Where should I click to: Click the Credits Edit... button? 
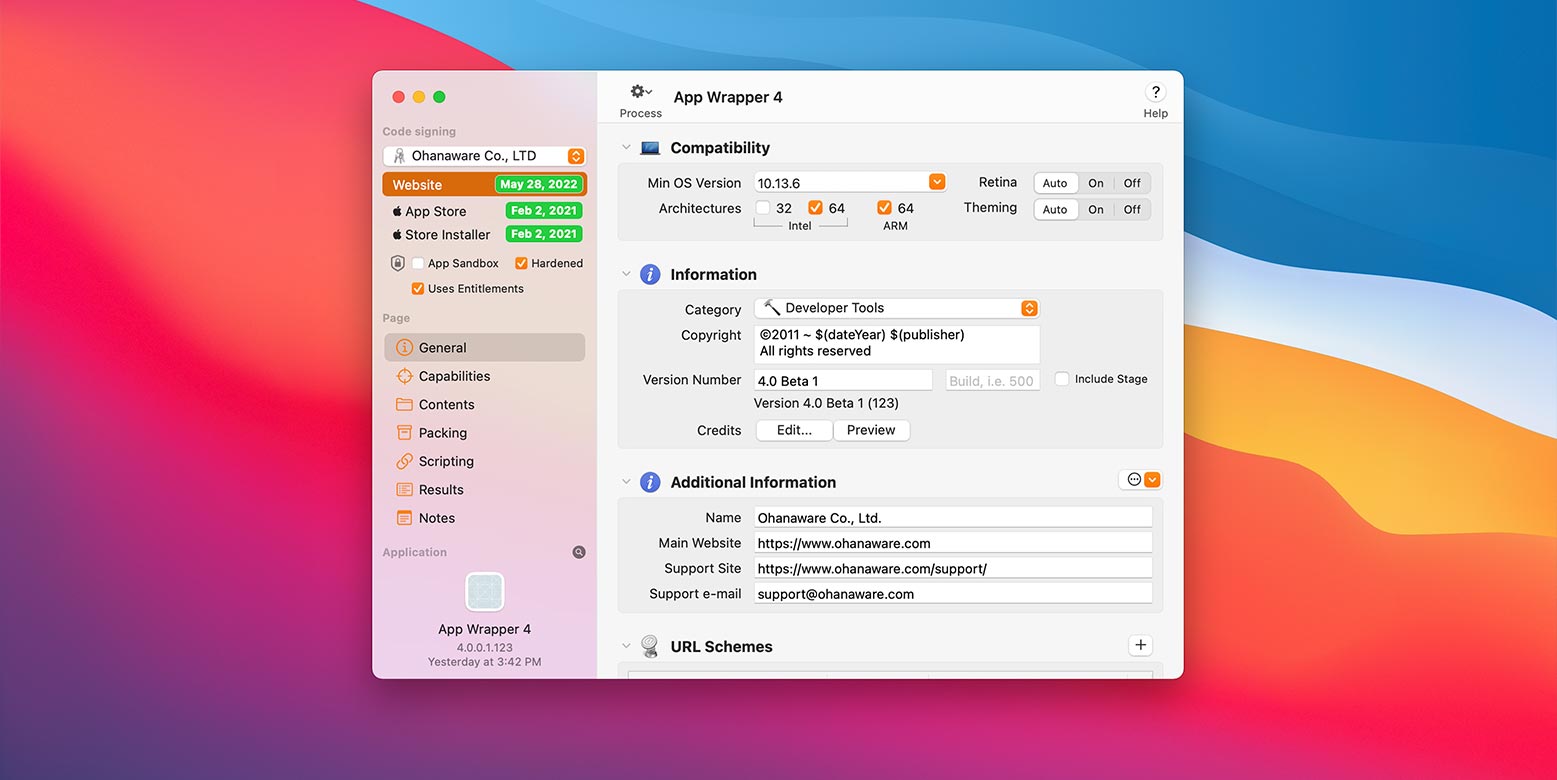(794, 430)
